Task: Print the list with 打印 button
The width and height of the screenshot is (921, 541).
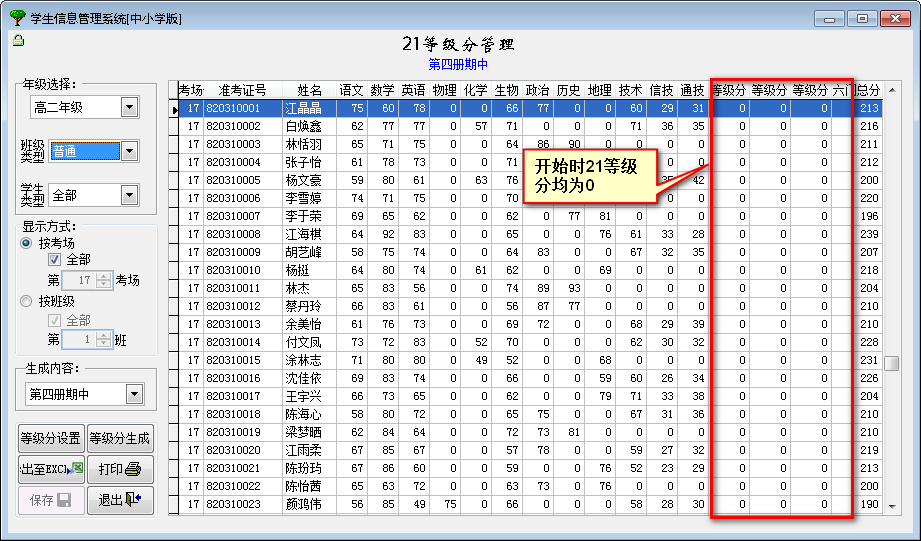Action: tap(119, 468)
